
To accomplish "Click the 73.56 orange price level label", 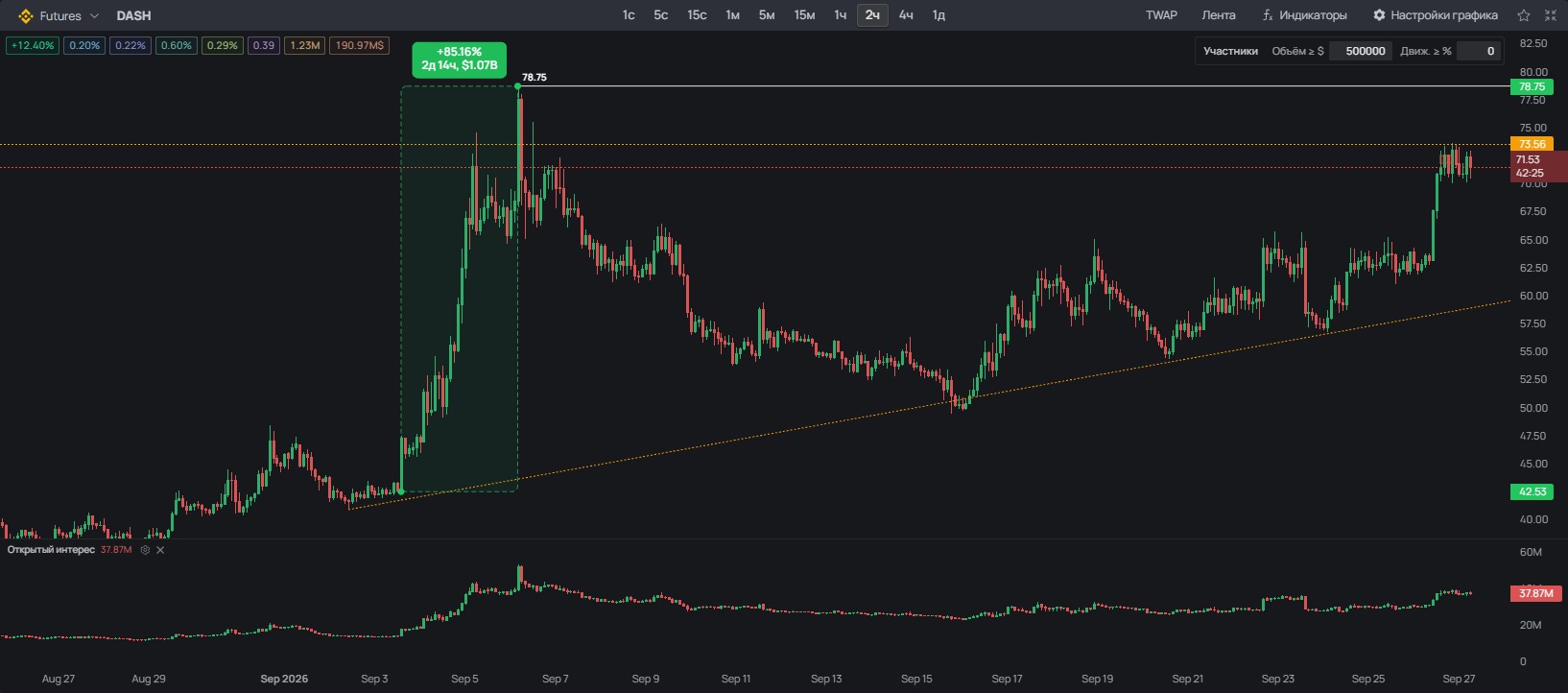I will [1532, 144].
